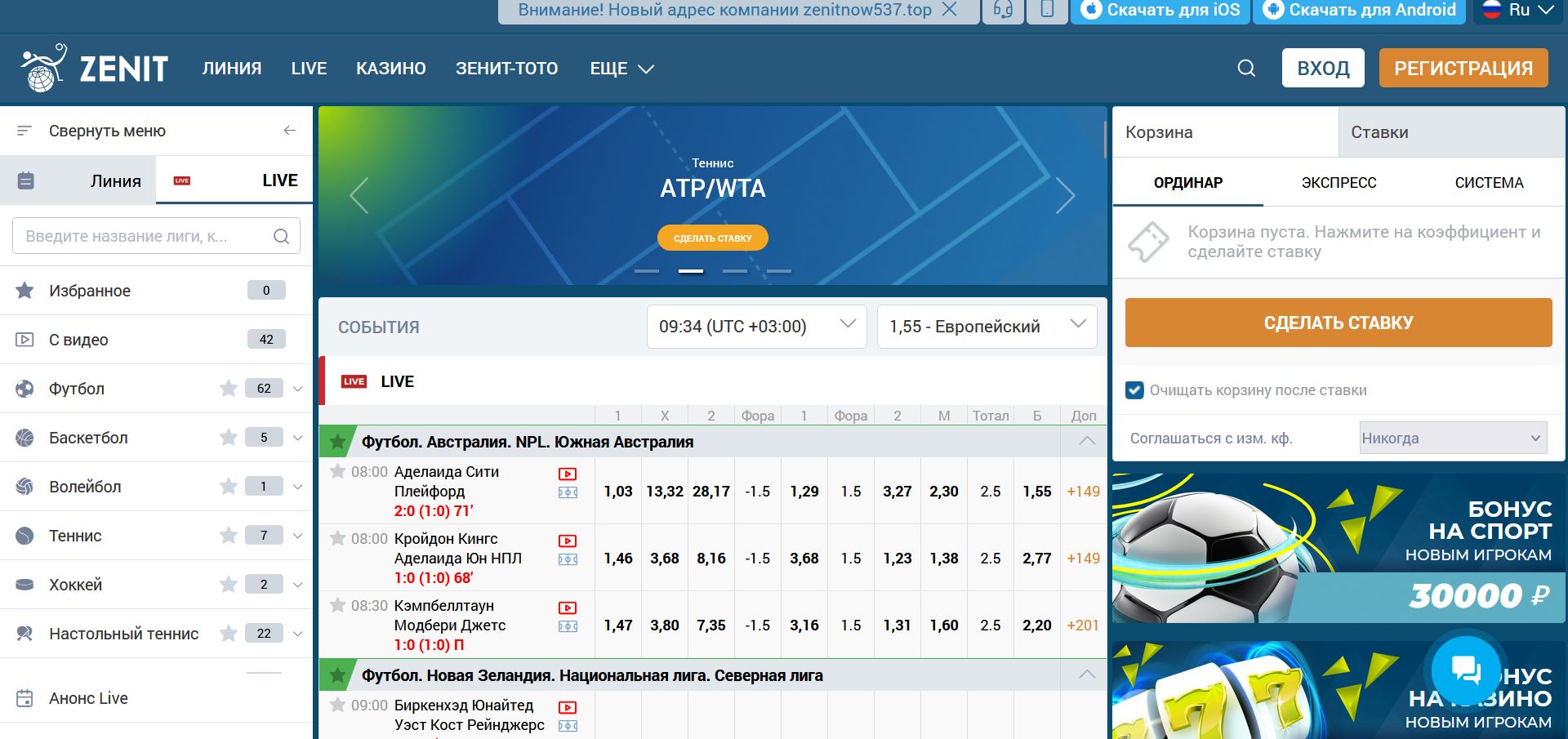
Task: Click the РЕГИСТРАЦИЯ button
Action: point(1463,68)
